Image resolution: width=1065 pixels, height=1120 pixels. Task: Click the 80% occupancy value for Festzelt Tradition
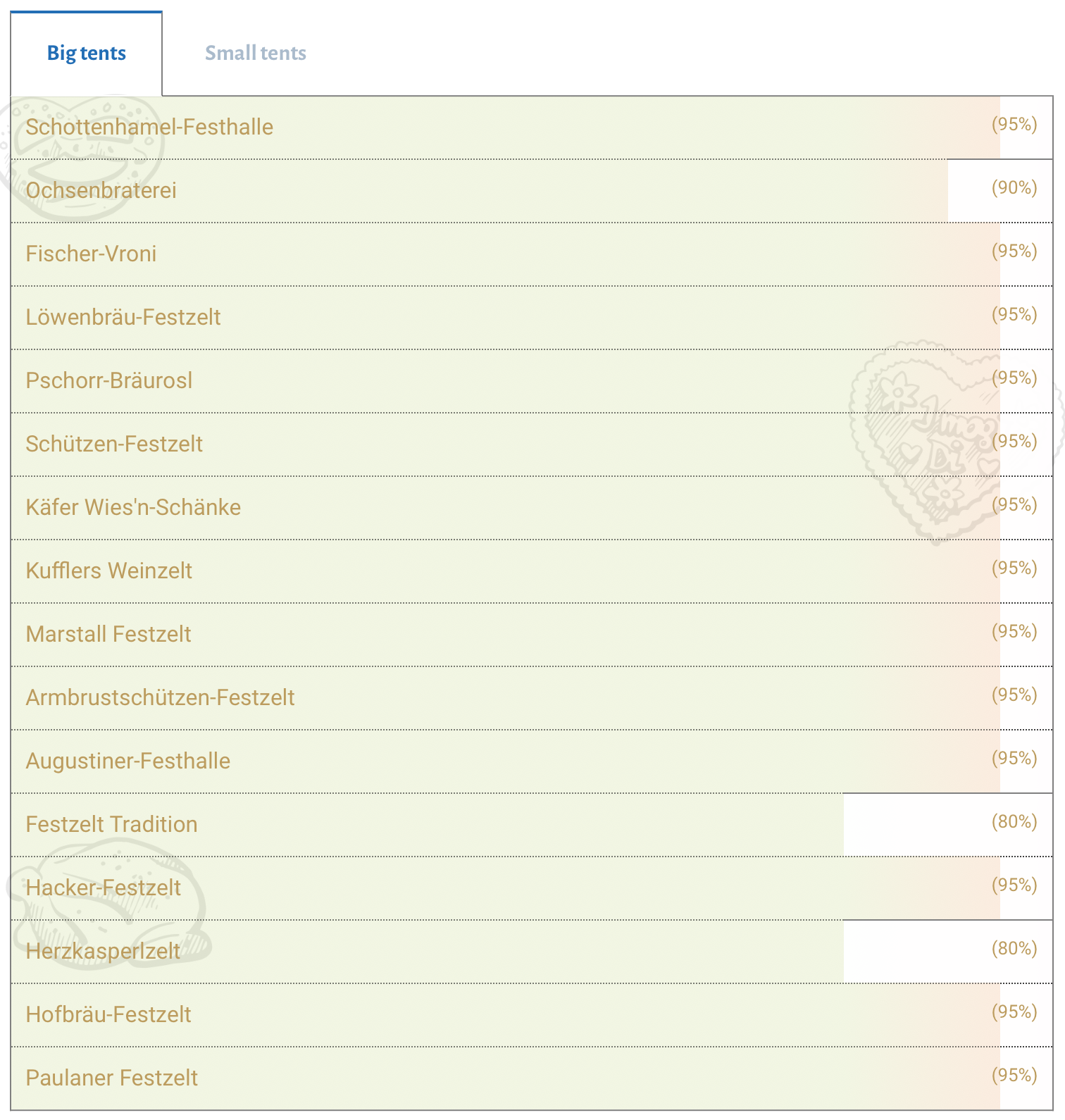click(1014, 822)
